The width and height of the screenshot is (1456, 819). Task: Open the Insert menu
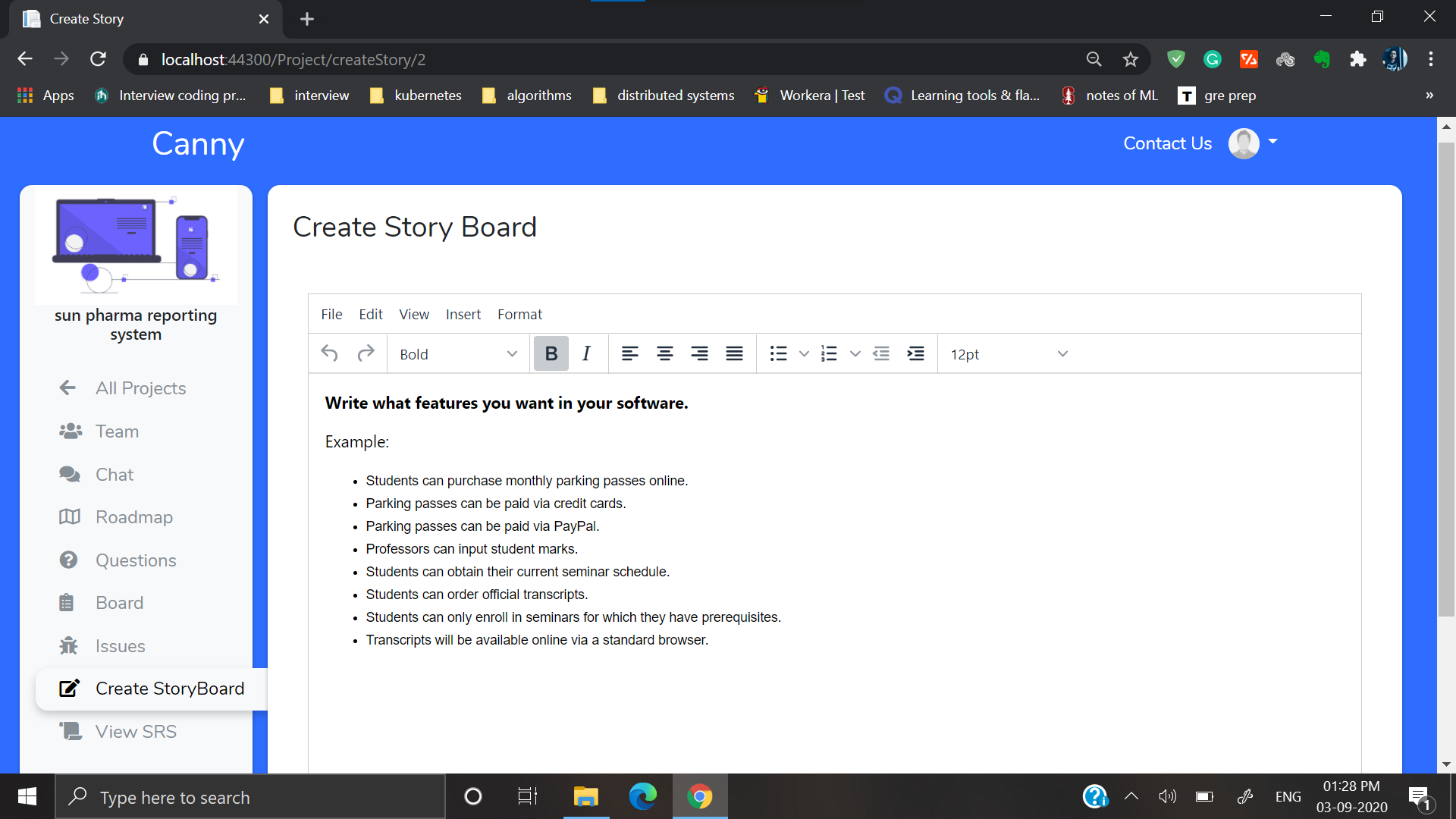(x=463, y=314)
